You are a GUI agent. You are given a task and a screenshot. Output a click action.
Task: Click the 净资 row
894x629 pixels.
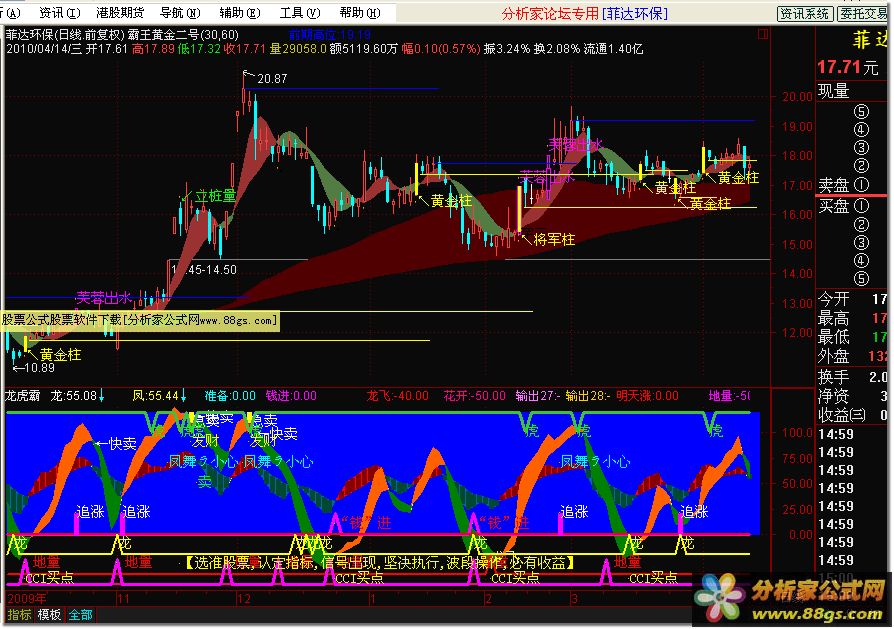pyautogui.click(x=853, y=396)
